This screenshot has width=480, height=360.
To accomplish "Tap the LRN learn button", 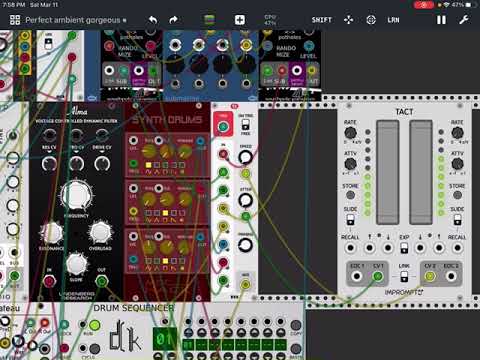I will click(393, 20).
